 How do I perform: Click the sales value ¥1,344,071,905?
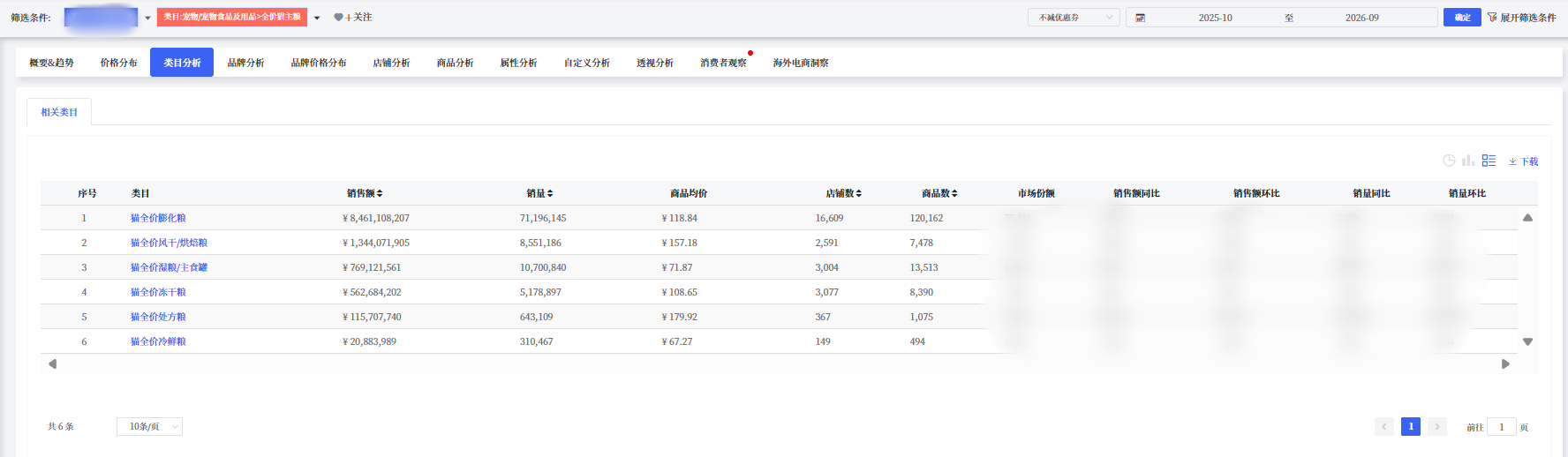tap(376, 243)
